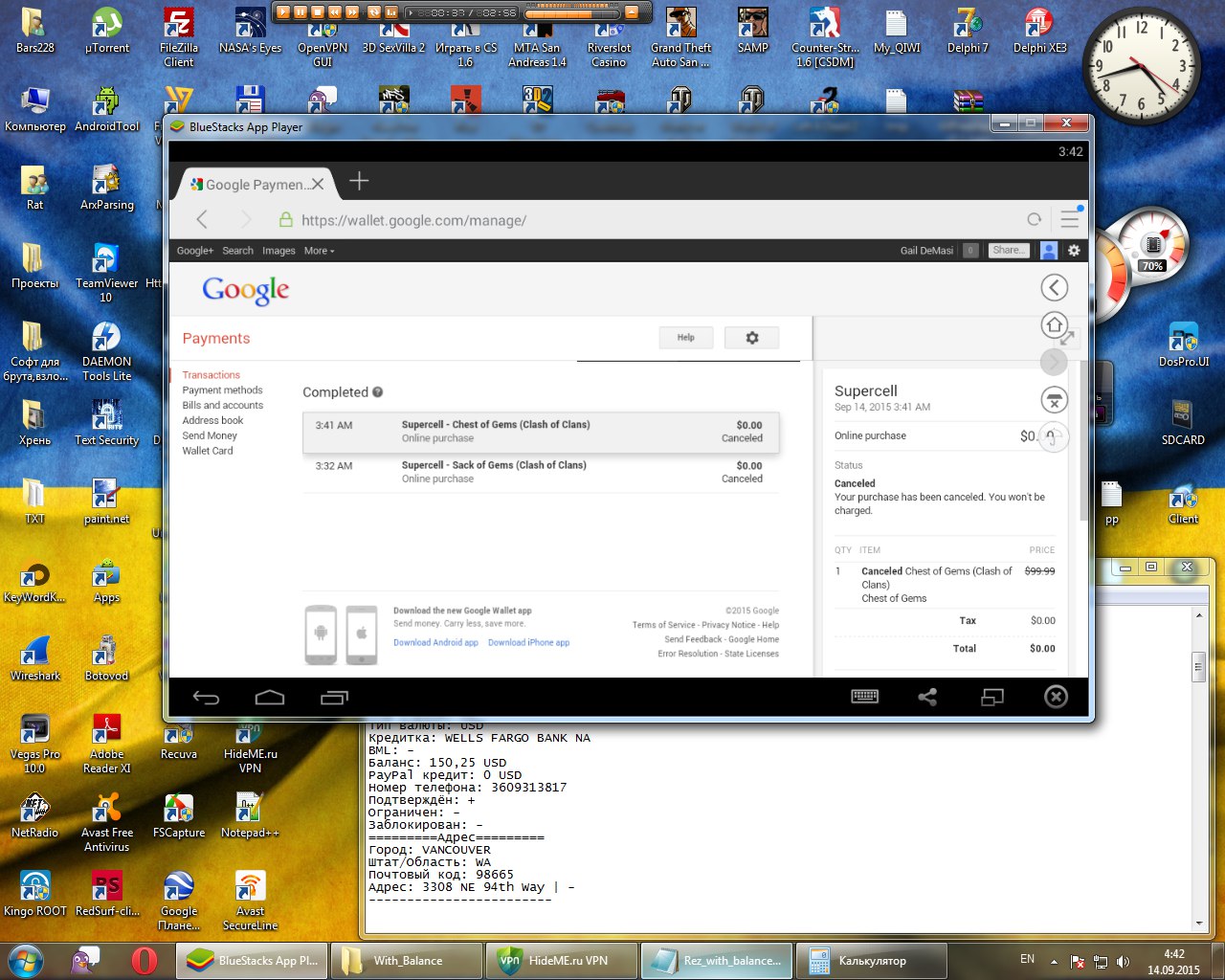Image resolution: width=1225 pixels, height=980 pixels.
Task: Stop playback in the media player widget
Action: pyautogui.click(x=318, y=12)
